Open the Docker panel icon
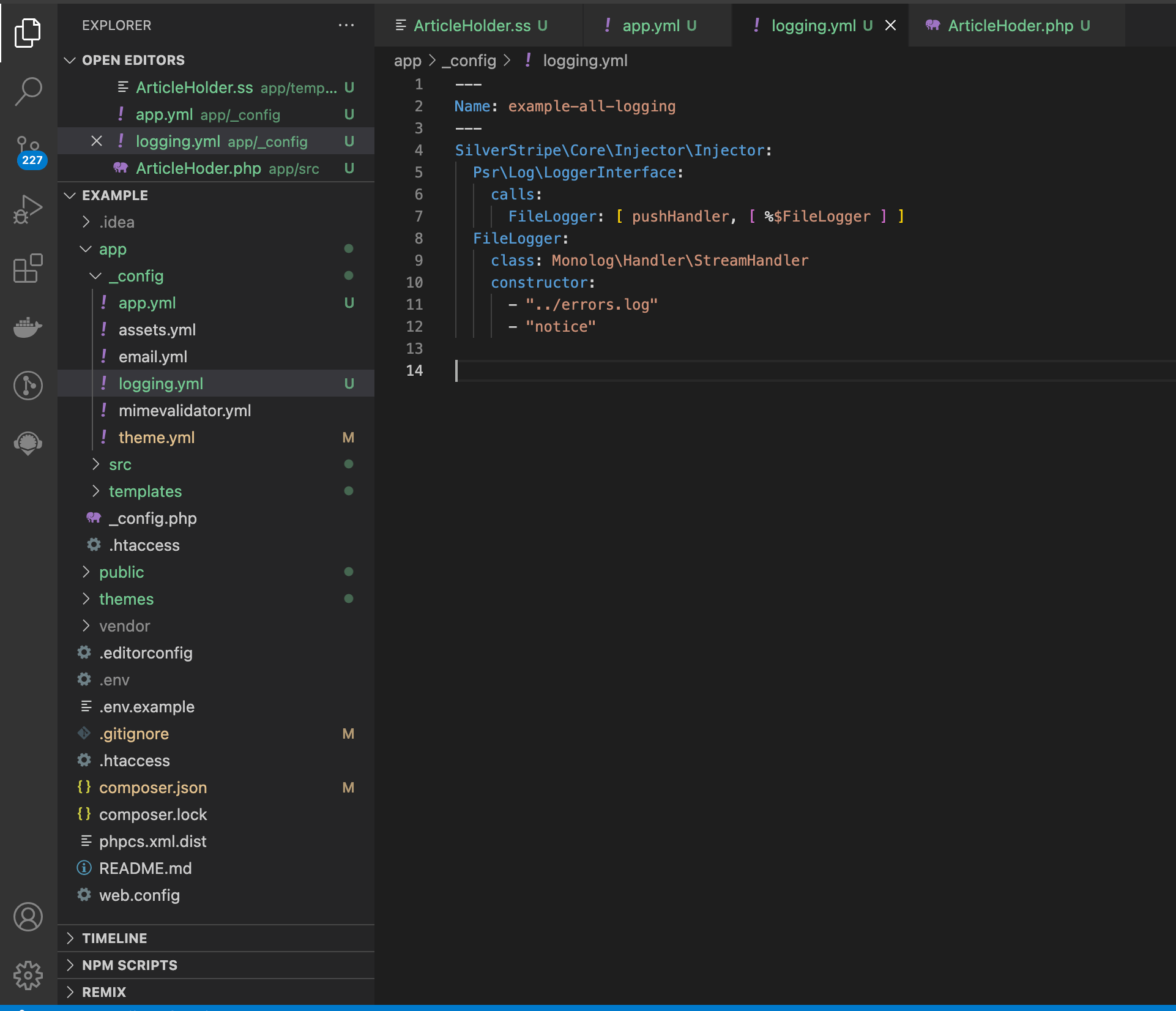Image resolution: width=1176 pixels, height=1011 pixels. pos(28,327)
